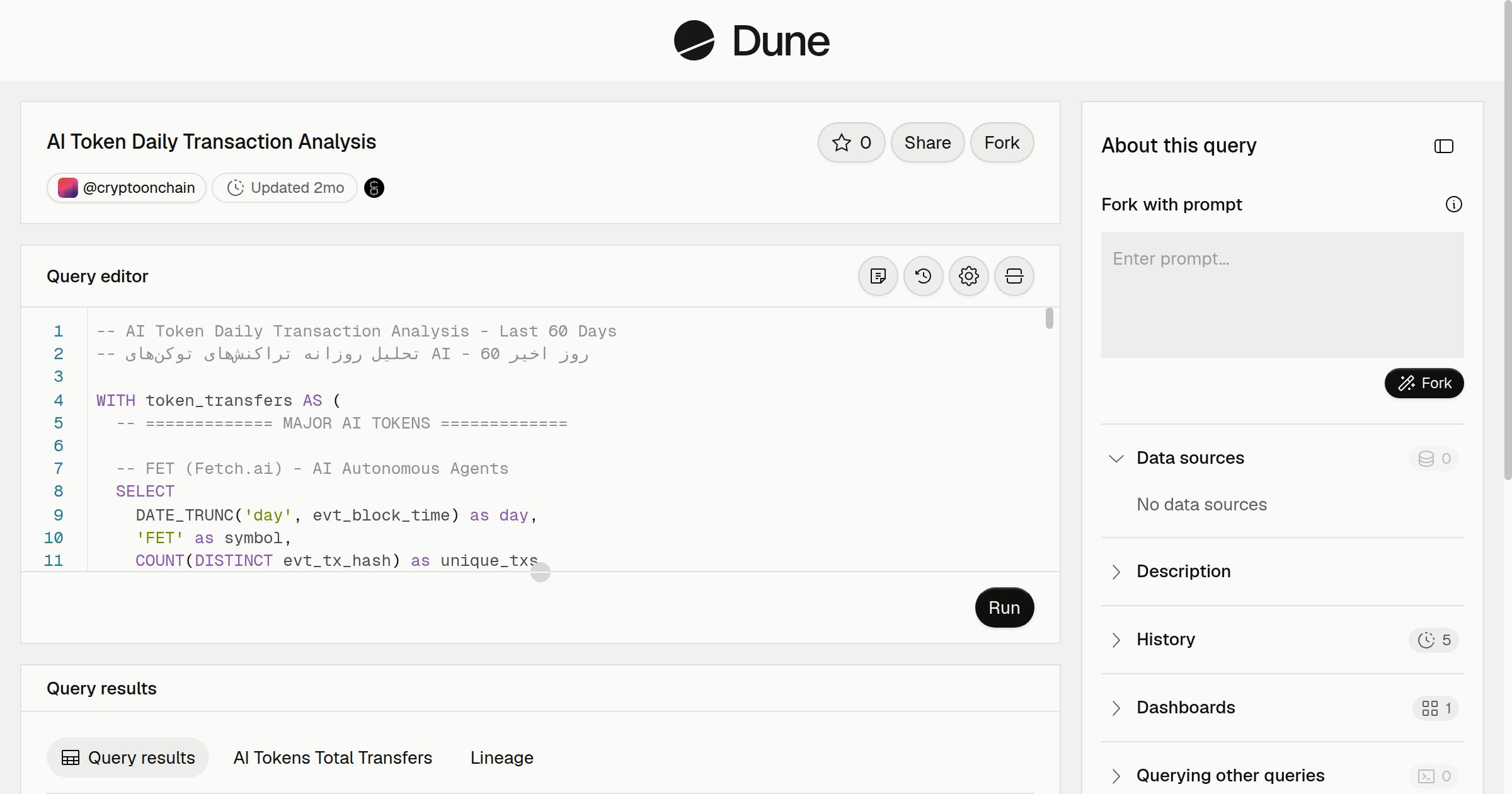Image resolution: width=1512 pixels, height=794 pixels.
Task: Click Querying other queries count badge
Action: [1434, 776]
